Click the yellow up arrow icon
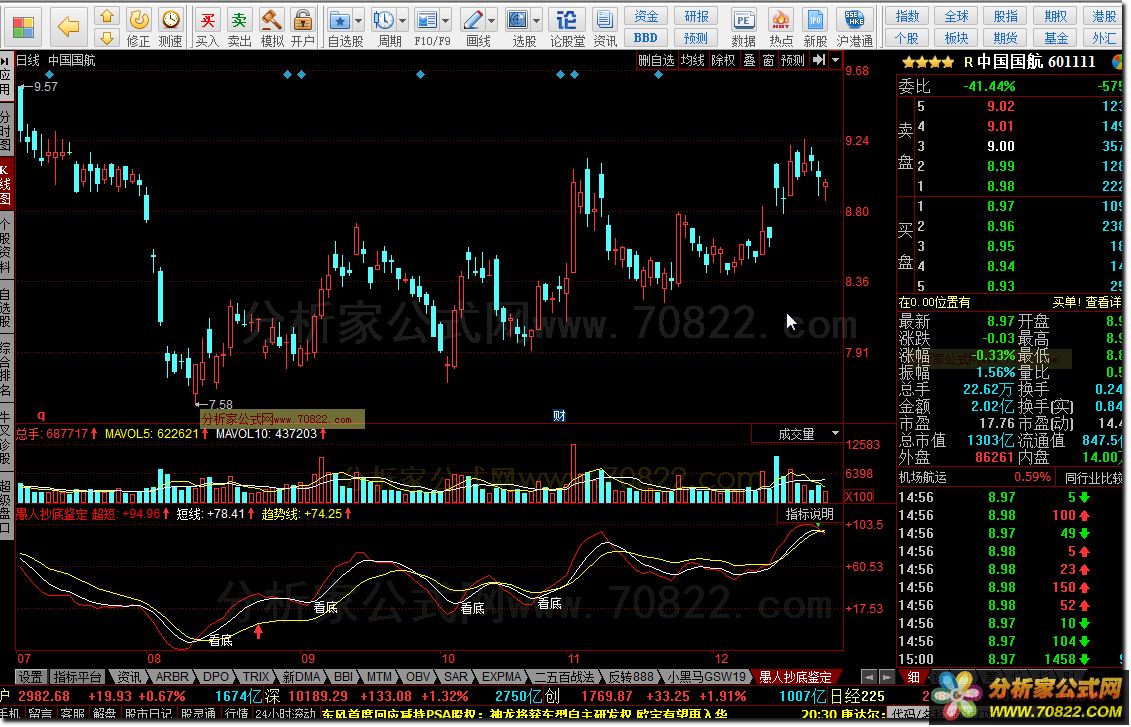 coord(107,17)
